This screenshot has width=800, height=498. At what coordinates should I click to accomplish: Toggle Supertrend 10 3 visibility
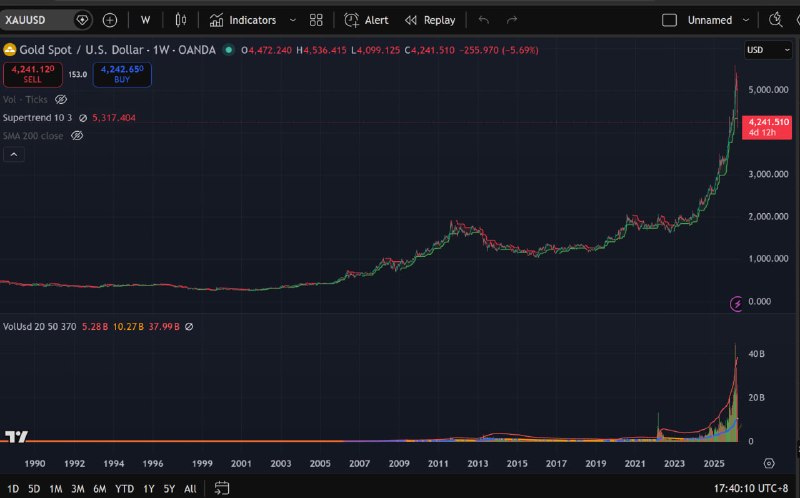click(83, 118)
